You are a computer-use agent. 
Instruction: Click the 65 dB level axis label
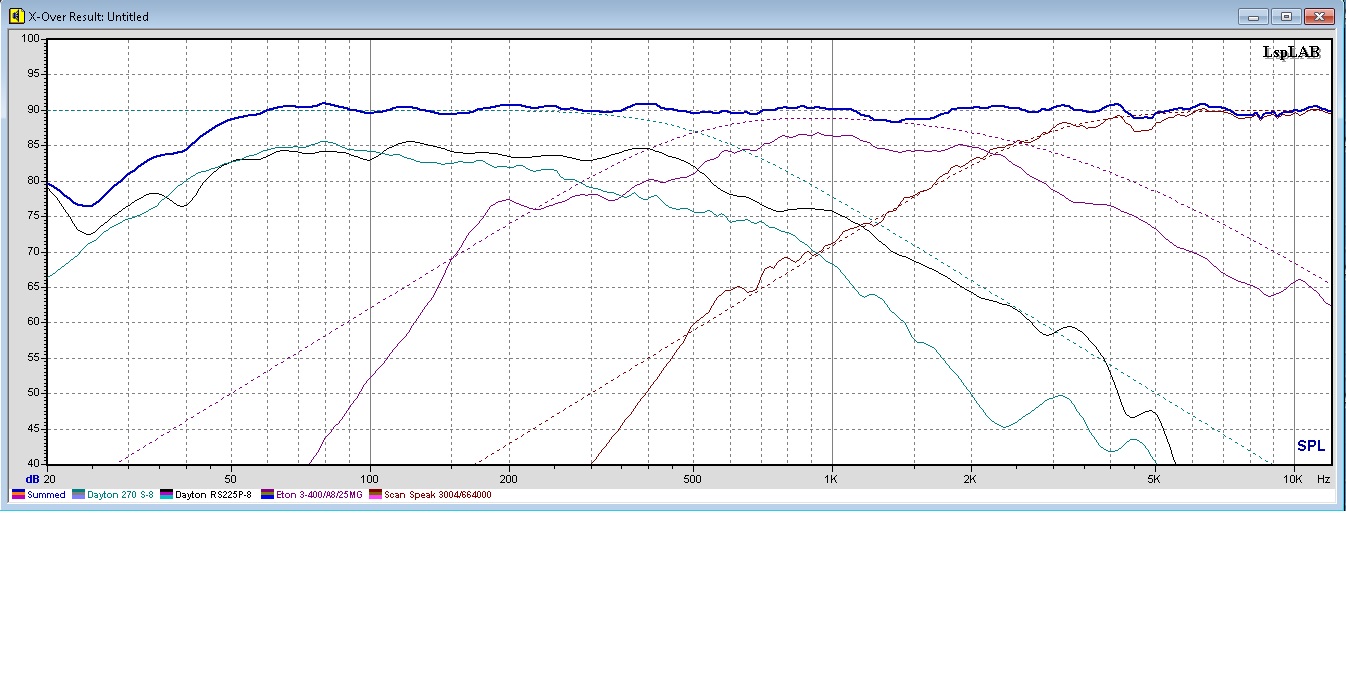coord(32,287)
